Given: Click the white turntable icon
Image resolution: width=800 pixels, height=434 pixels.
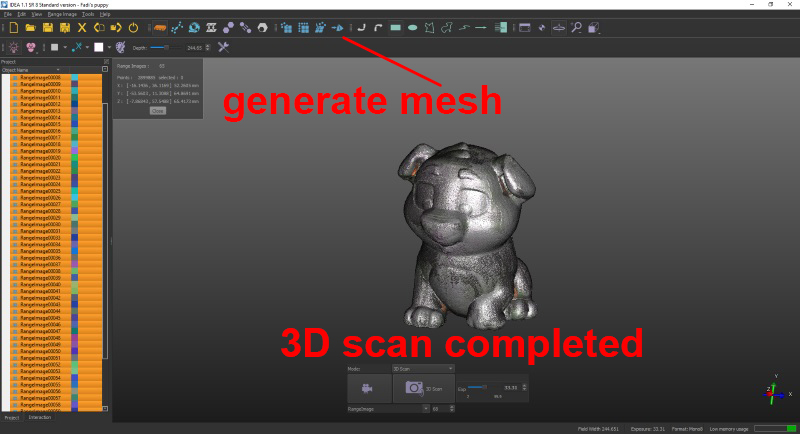Looking at the screenshot, I should tap(211, 28).
